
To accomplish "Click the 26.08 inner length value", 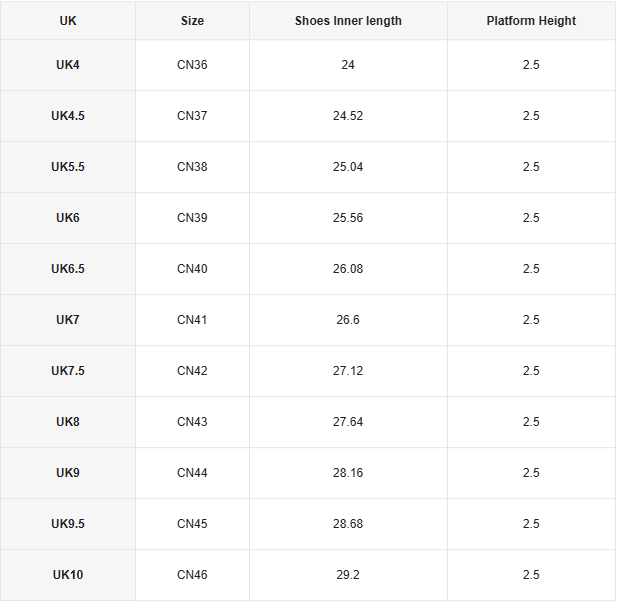I will 348,269.
